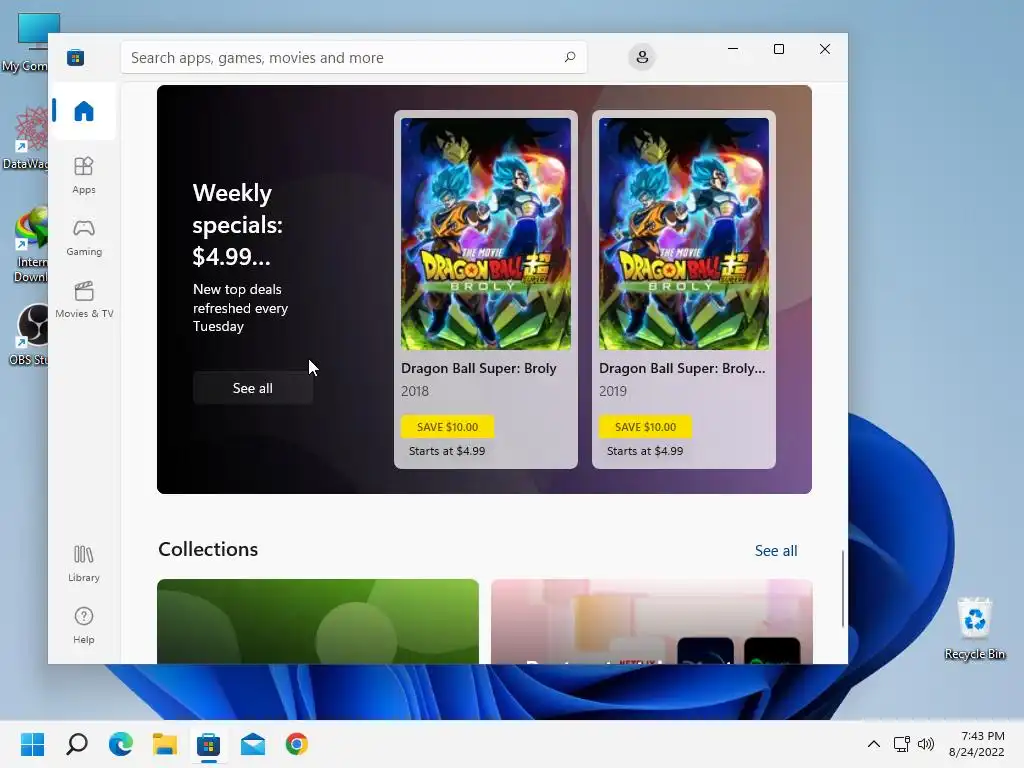Open the Gaming section
Screen dimensions: 1024x768
[84, 238]
